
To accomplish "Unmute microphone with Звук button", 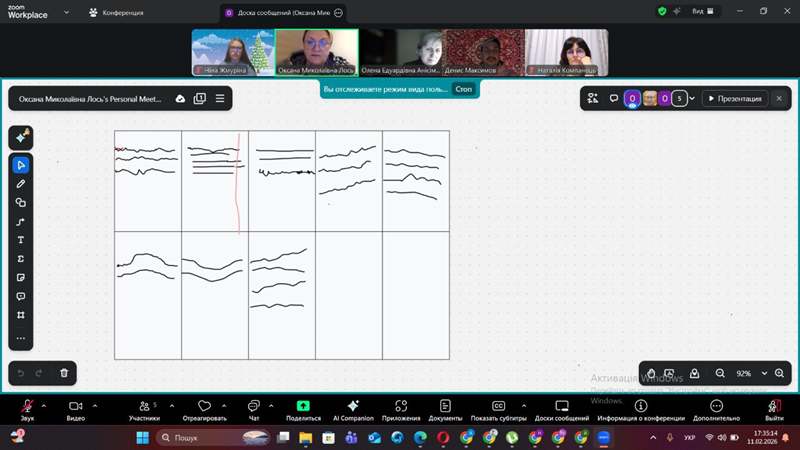I will (27, 410).
